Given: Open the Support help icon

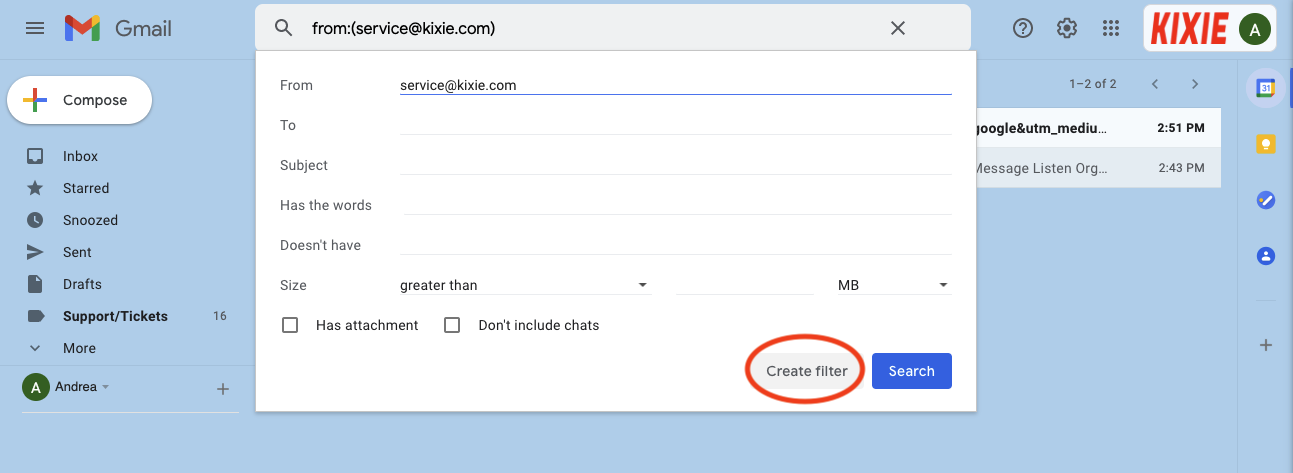Looking at the screenshot, I should pyautogui.click(x=1023, y=28).
